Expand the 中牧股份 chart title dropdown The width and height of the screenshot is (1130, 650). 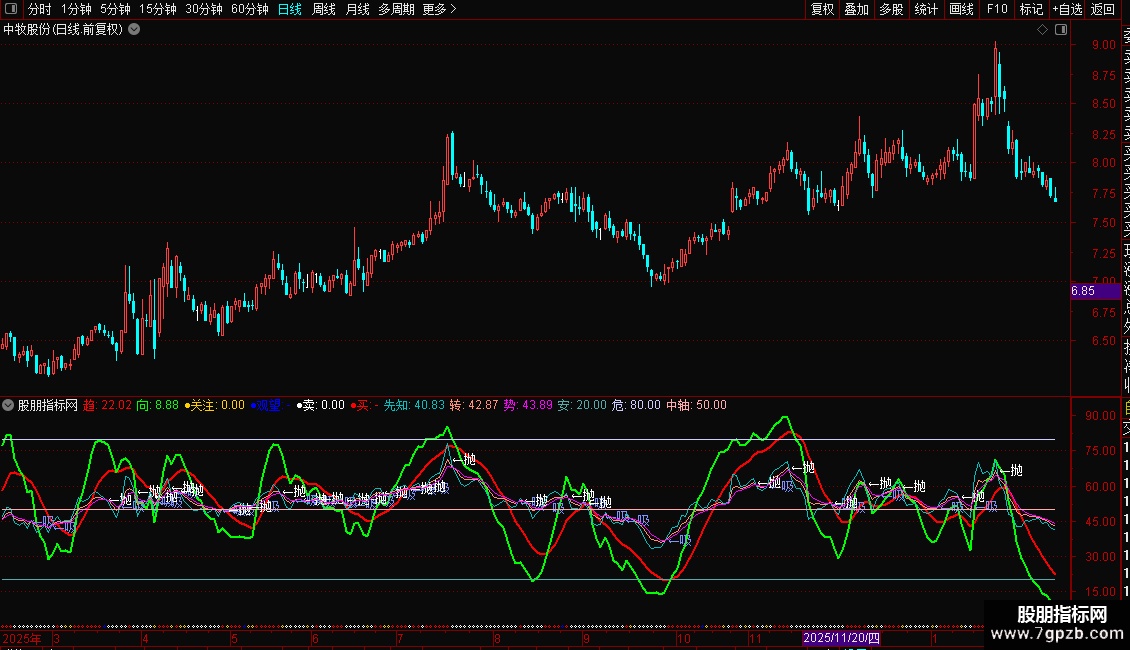pyautogui.click(x=135, y=30)
